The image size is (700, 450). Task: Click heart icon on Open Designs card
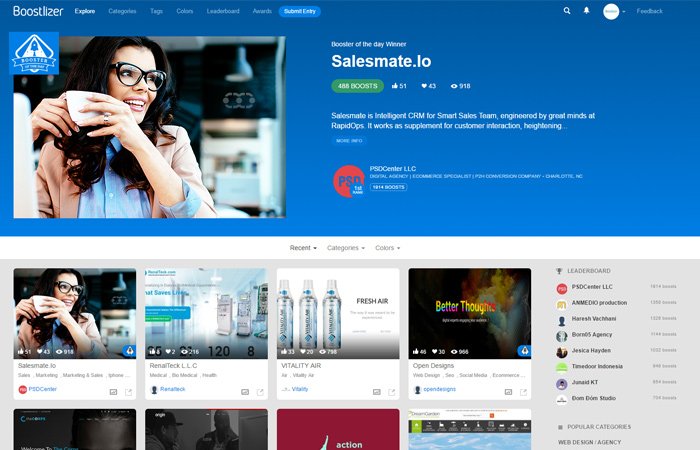[435, 351]
